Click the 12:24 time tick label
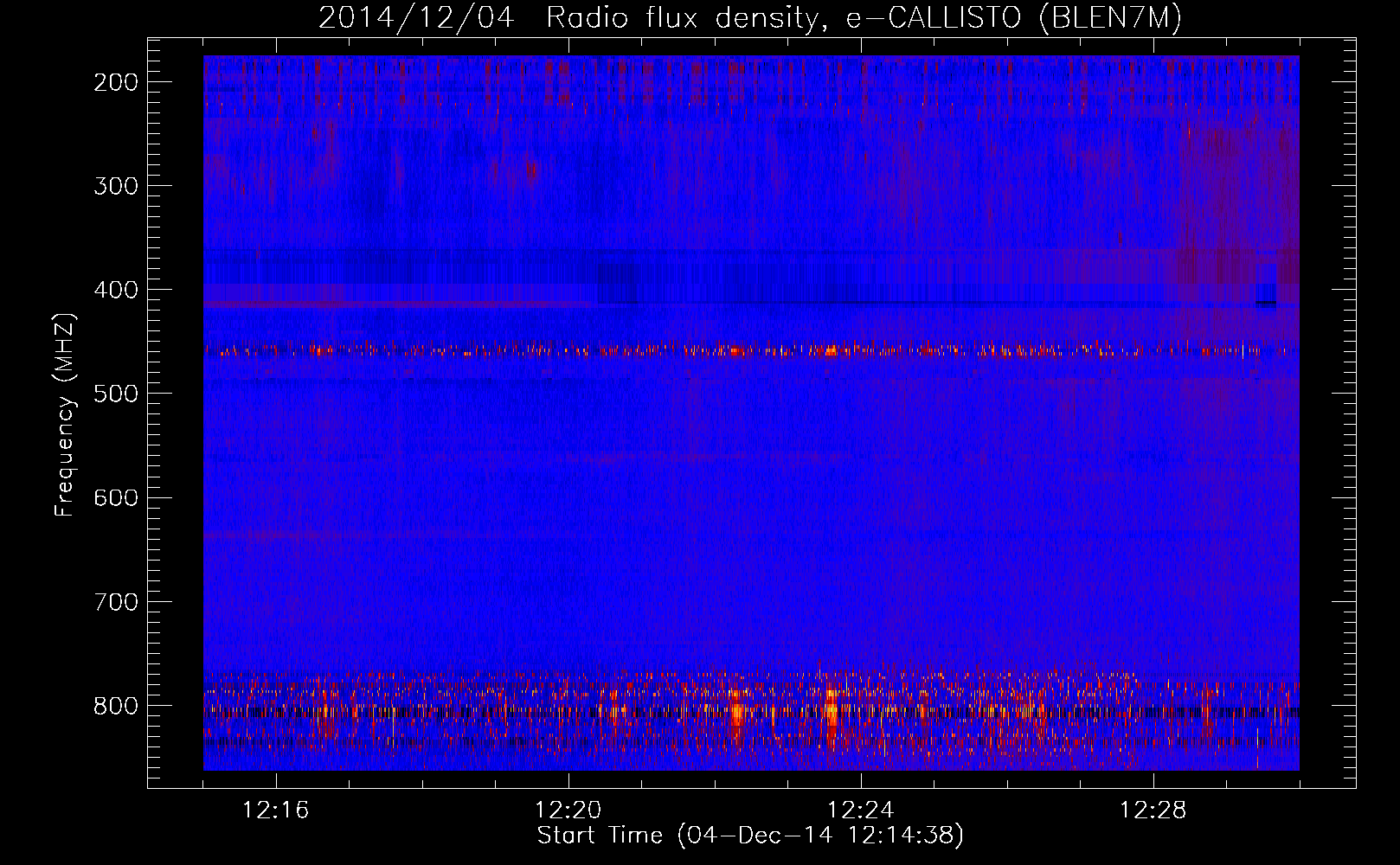The width and height of the screenshot is (1400, 865). coord(861,811)
